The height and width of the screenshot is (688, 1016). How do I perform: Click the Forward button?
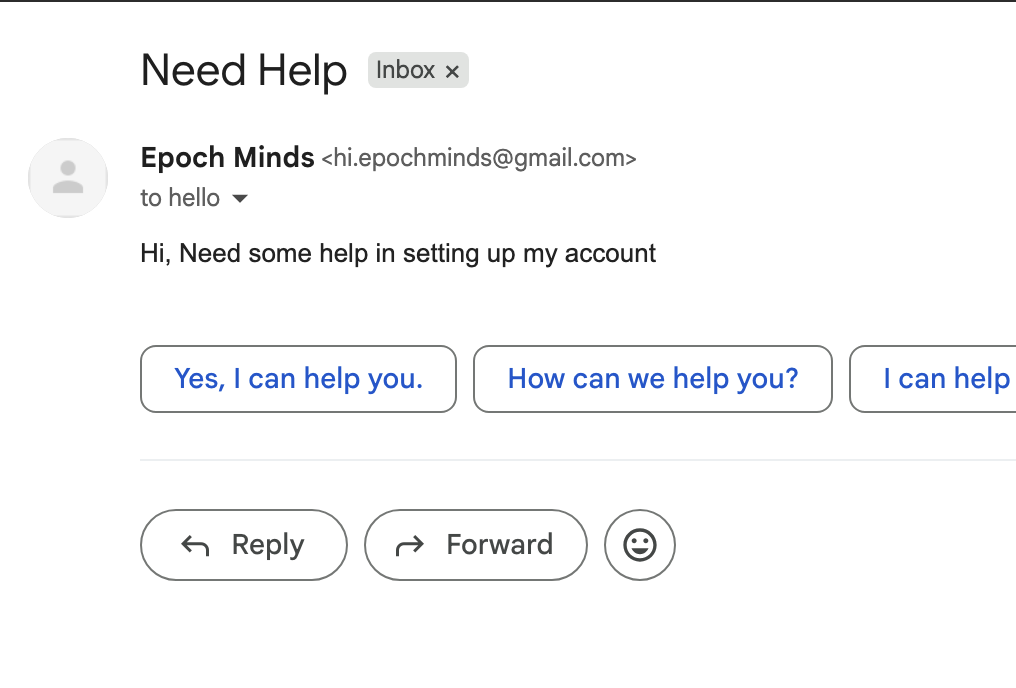point(476,545)
